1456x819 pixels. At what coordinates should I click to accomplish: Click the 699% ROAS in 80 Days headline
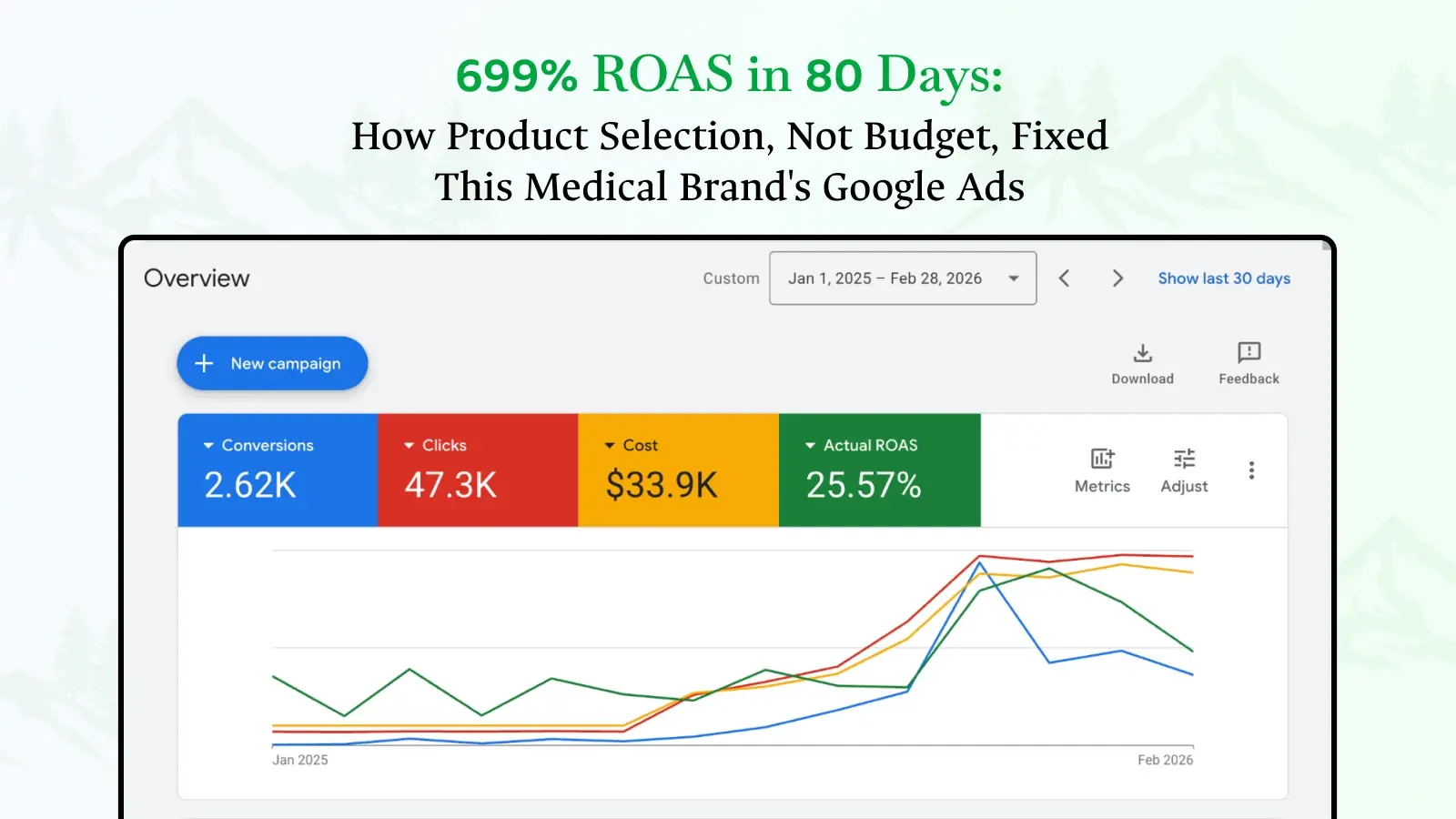tap(729, 75)
